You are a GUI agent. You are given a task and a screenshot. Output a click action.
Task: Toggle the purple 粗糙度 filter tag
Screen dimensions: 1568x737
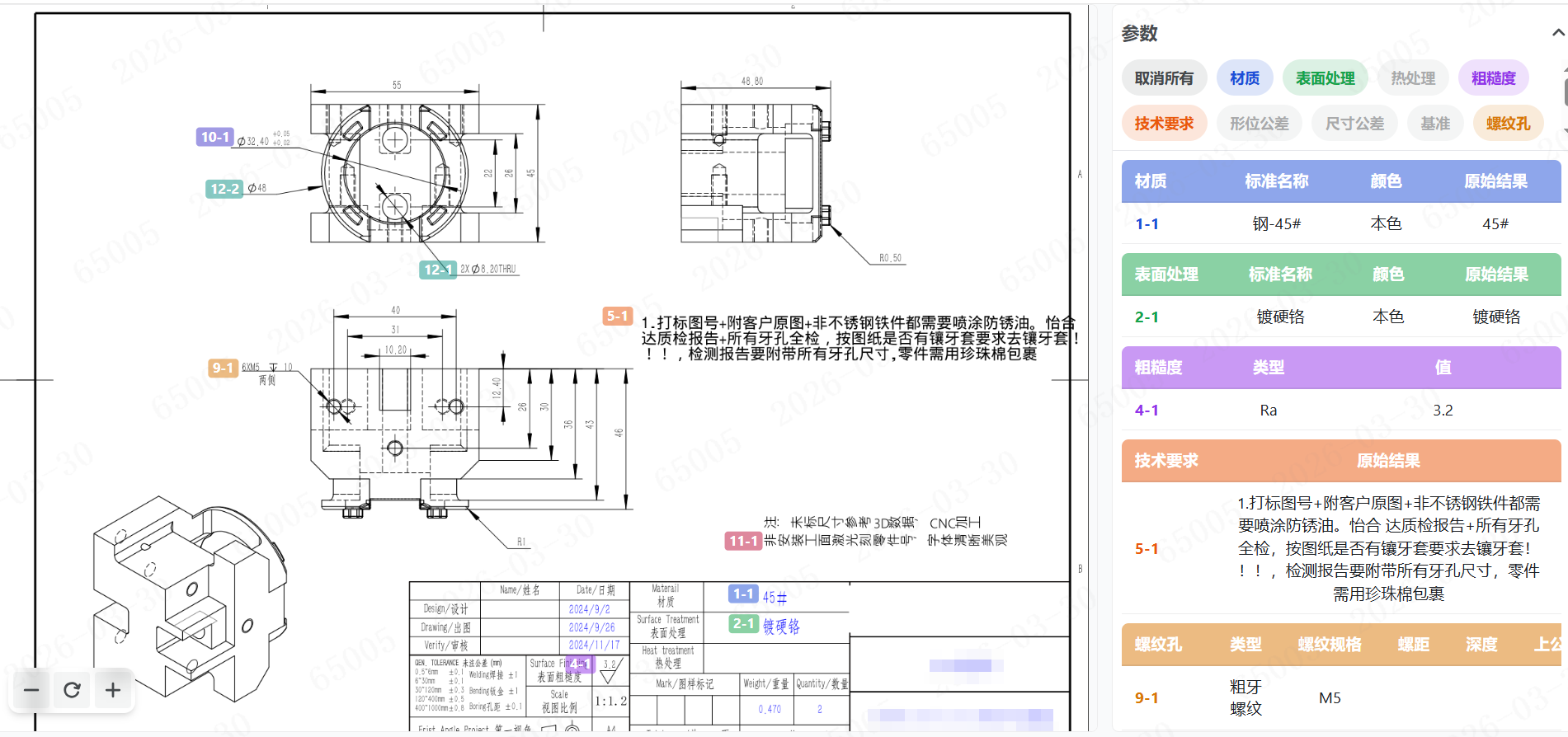[x=1493, y=78]
